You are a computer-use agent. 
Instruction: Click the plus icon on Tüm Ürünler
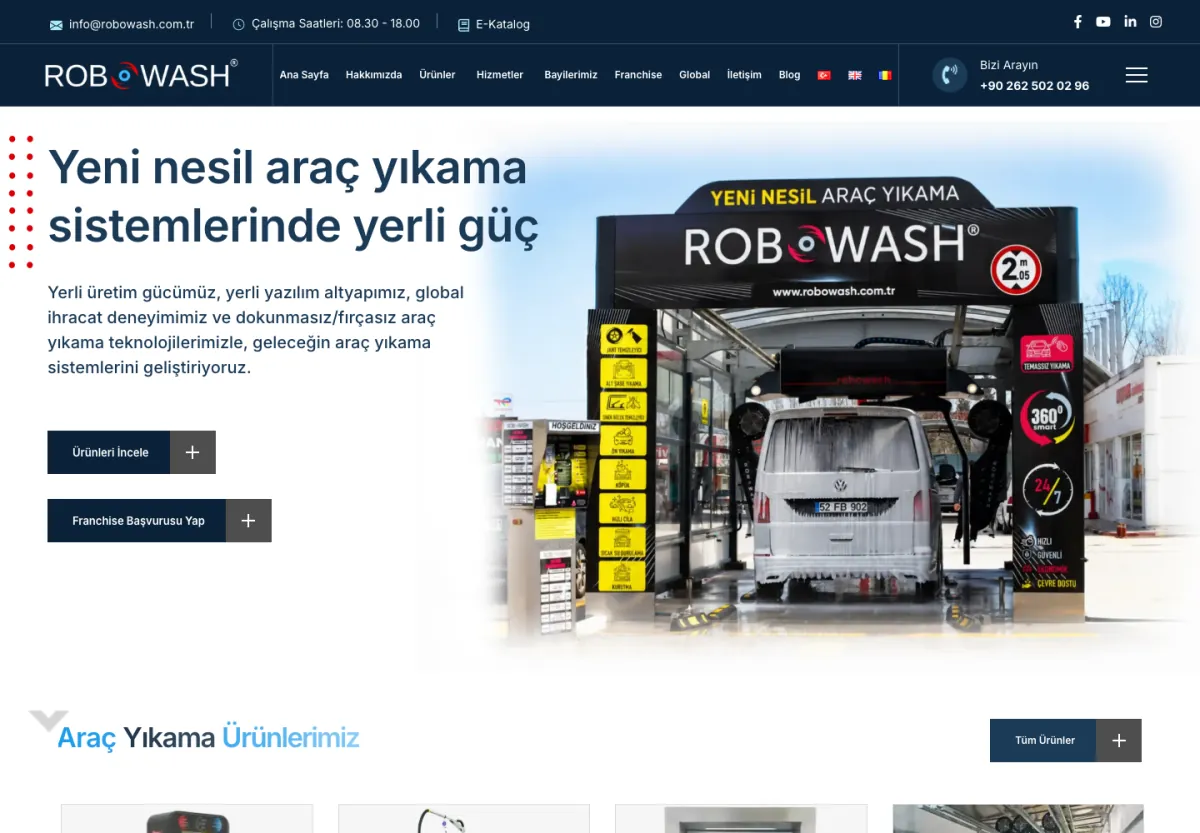pos(1119,741)
